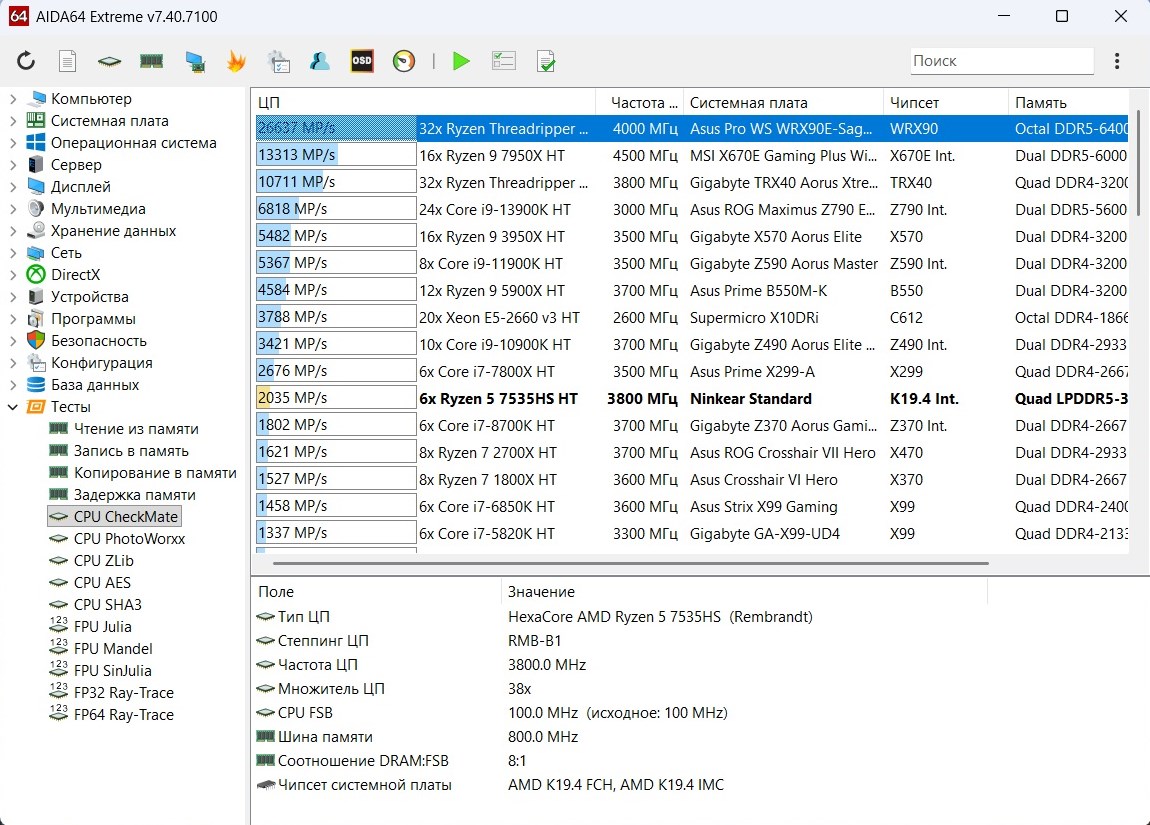Screen dimensions: 1150x825
Task: Click the Чипсет column header
Action: 915,103
